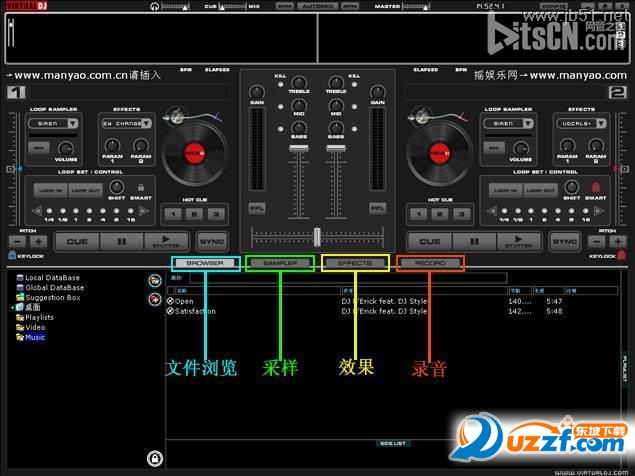
Task: Decrease pitch with left deck minus button
Action: tap(17, 242)
